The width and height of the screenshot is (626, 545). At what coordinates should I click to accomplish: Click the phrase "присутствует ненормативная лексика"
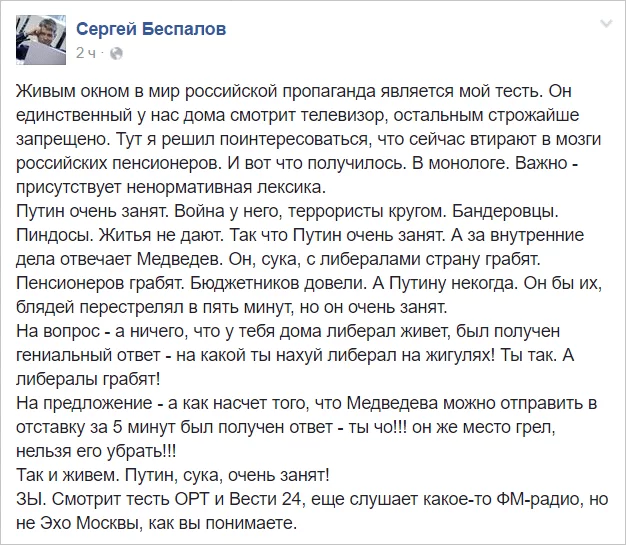171,187
